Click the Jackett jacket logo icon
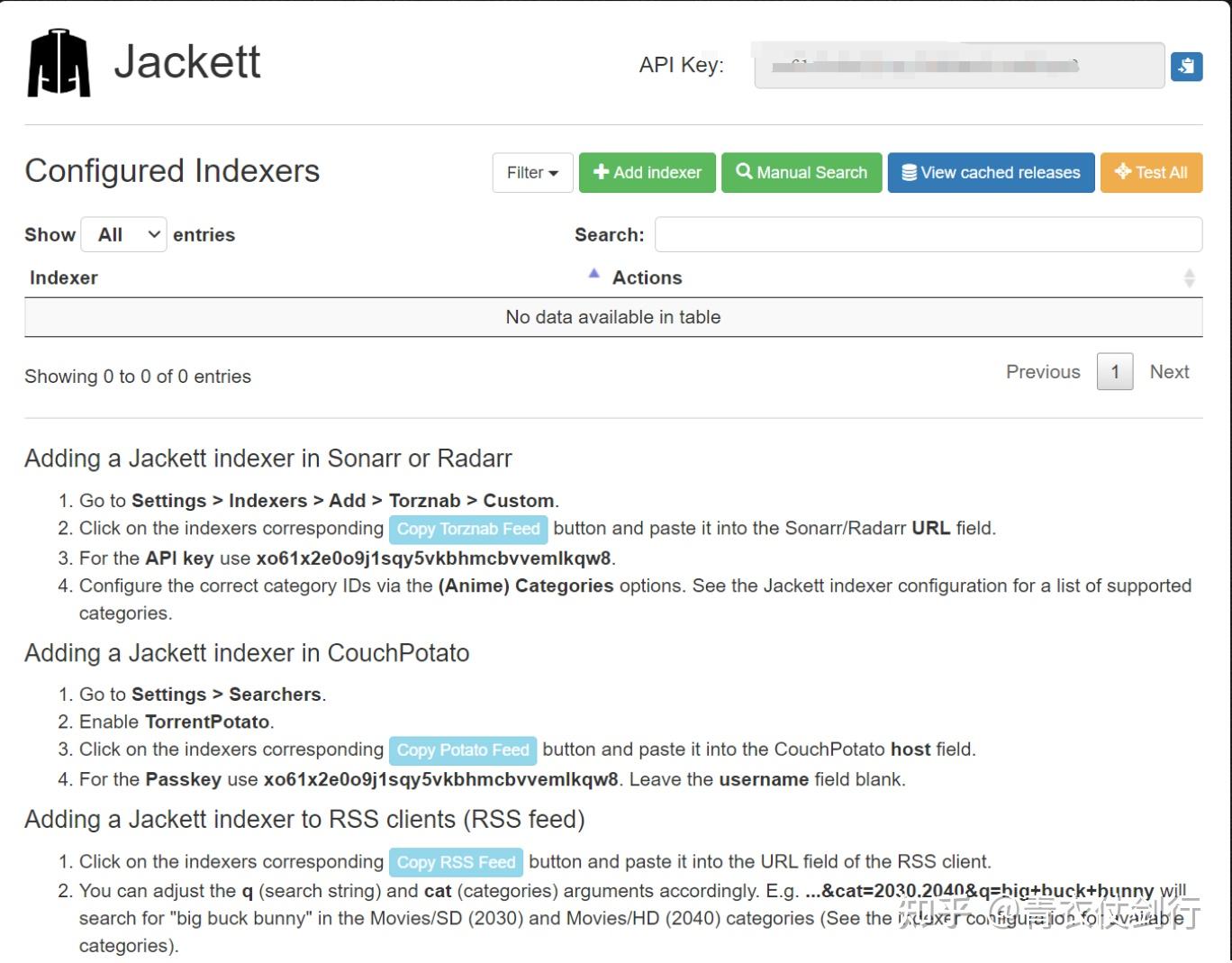This screenshot has width=1232, height=963. point(59,63)
